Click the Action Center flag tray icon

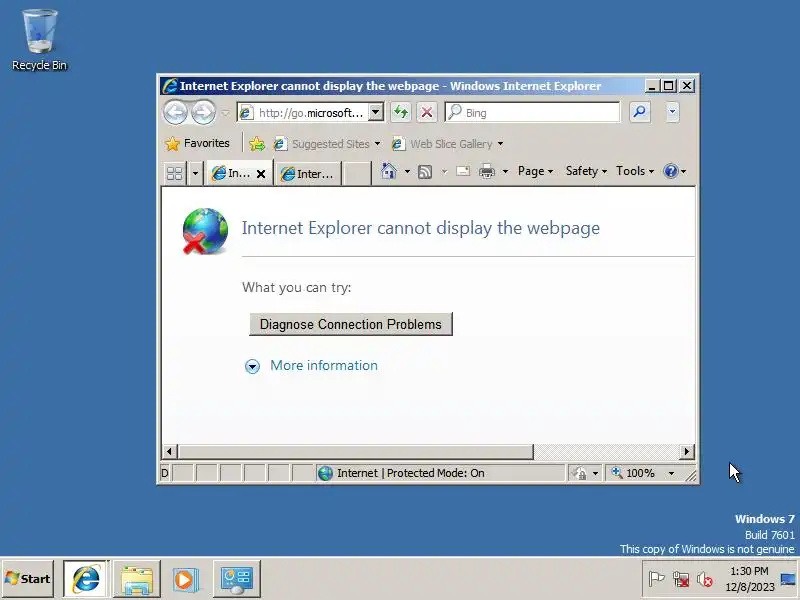coord(656,579)
